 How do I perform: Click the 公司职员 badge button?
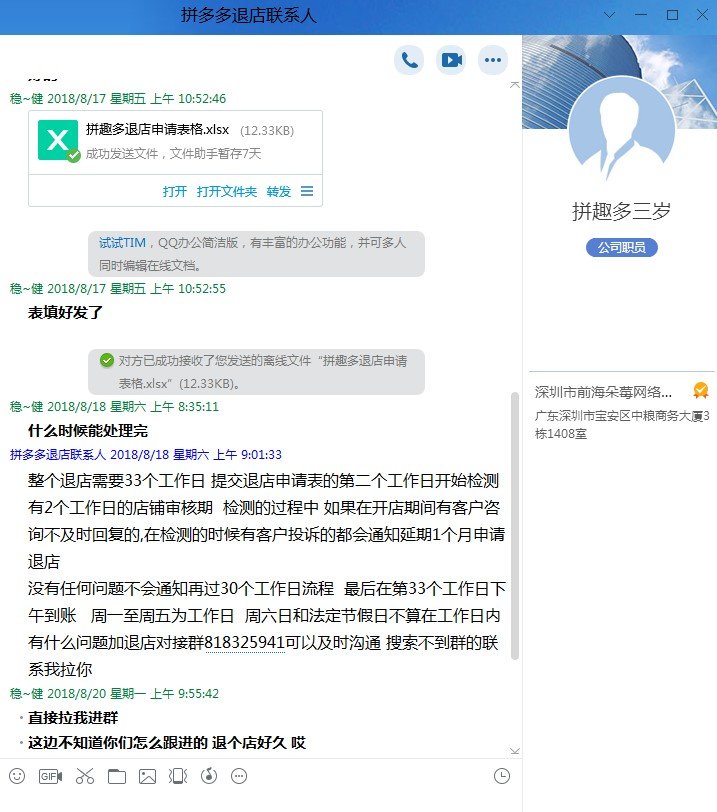tap(622, 248)
